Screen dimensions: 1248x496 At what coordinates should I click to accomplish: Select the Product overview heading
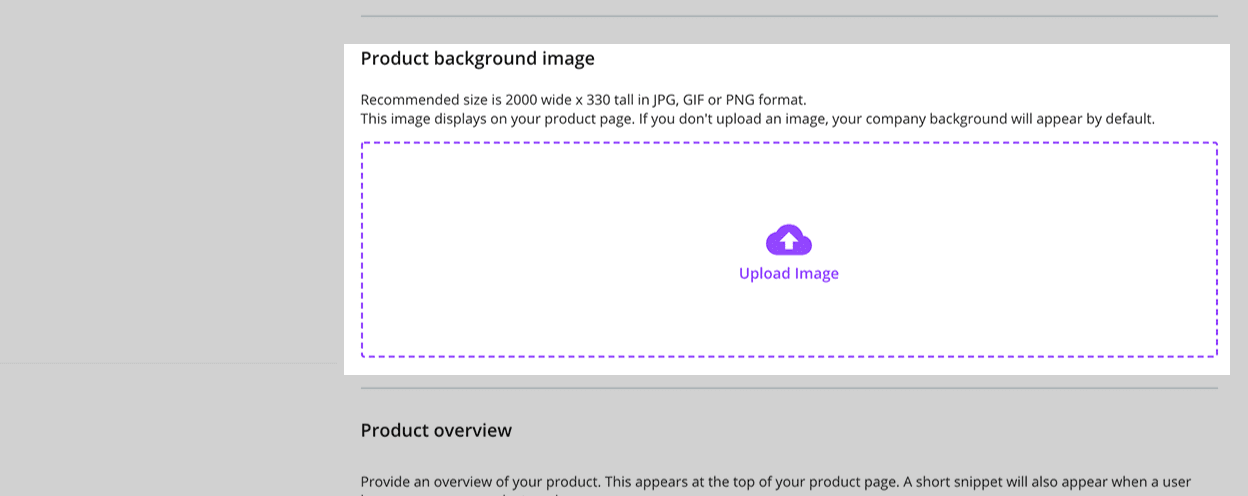pyautogui.click(x=436, y=431)
